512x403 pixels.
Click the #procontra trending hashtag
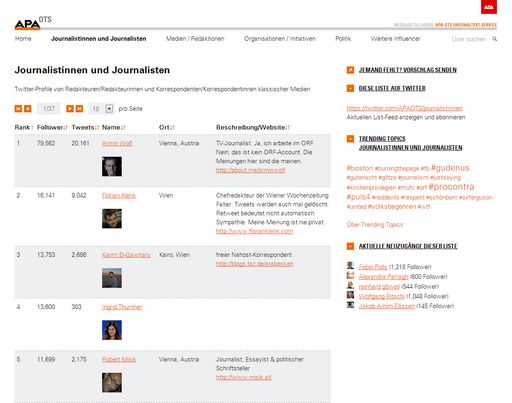pos(451,186)
